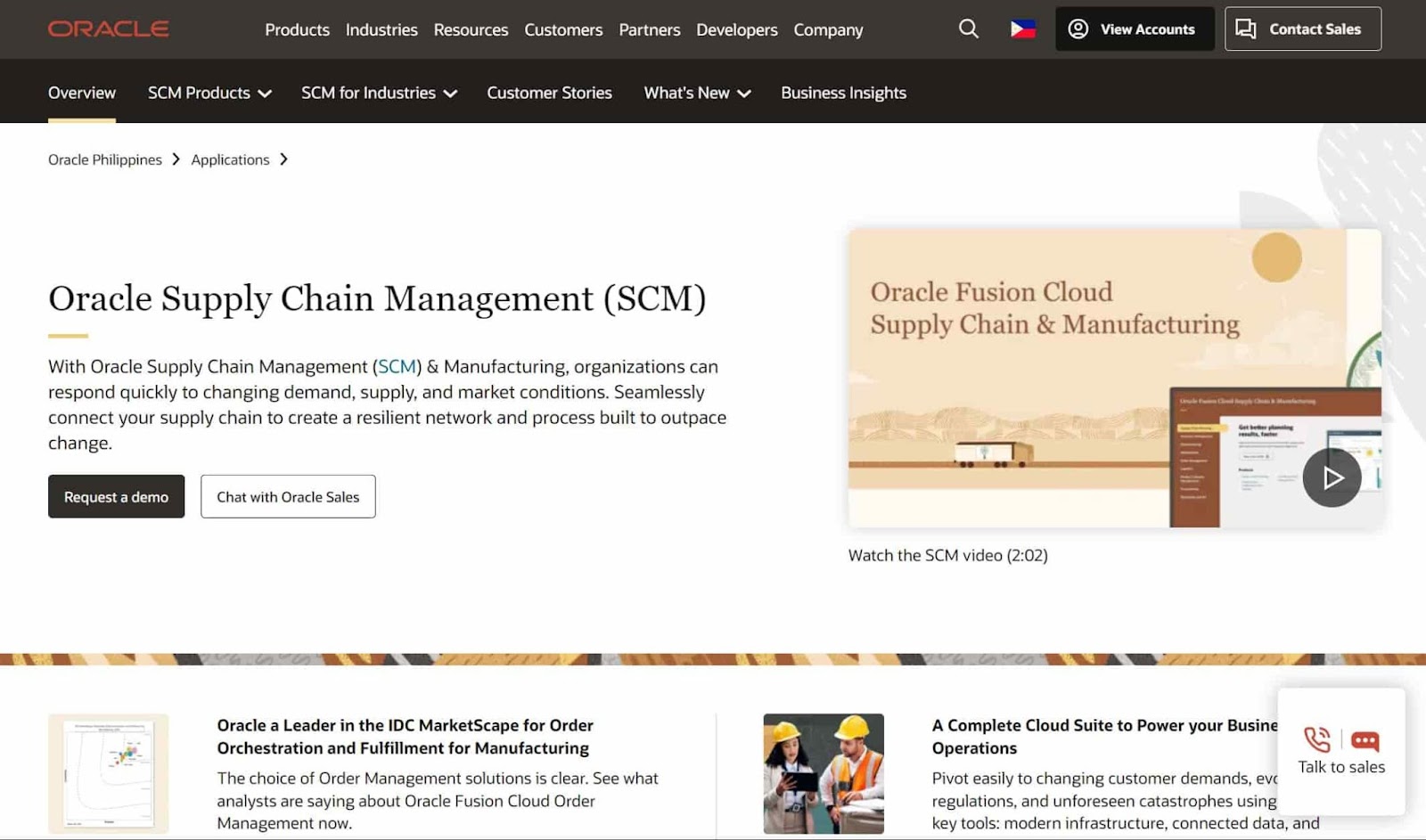Open the IDC MarketScape Order Orchestration headline
Image resolution: width=1426 pixels, height=840 pixels.
pos(405,737)
